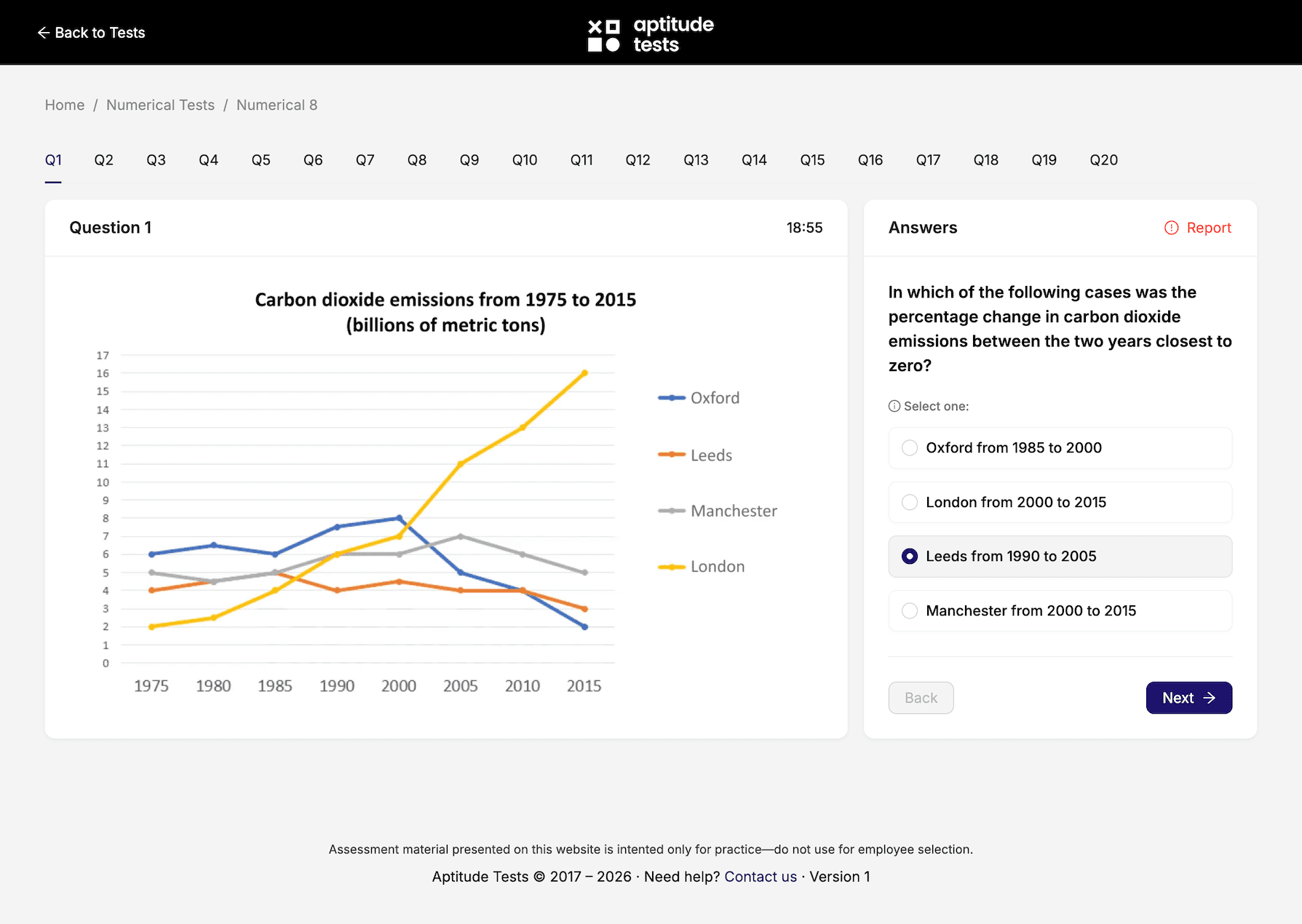
Task: Click the London legend marker
Action: (672, 567)
